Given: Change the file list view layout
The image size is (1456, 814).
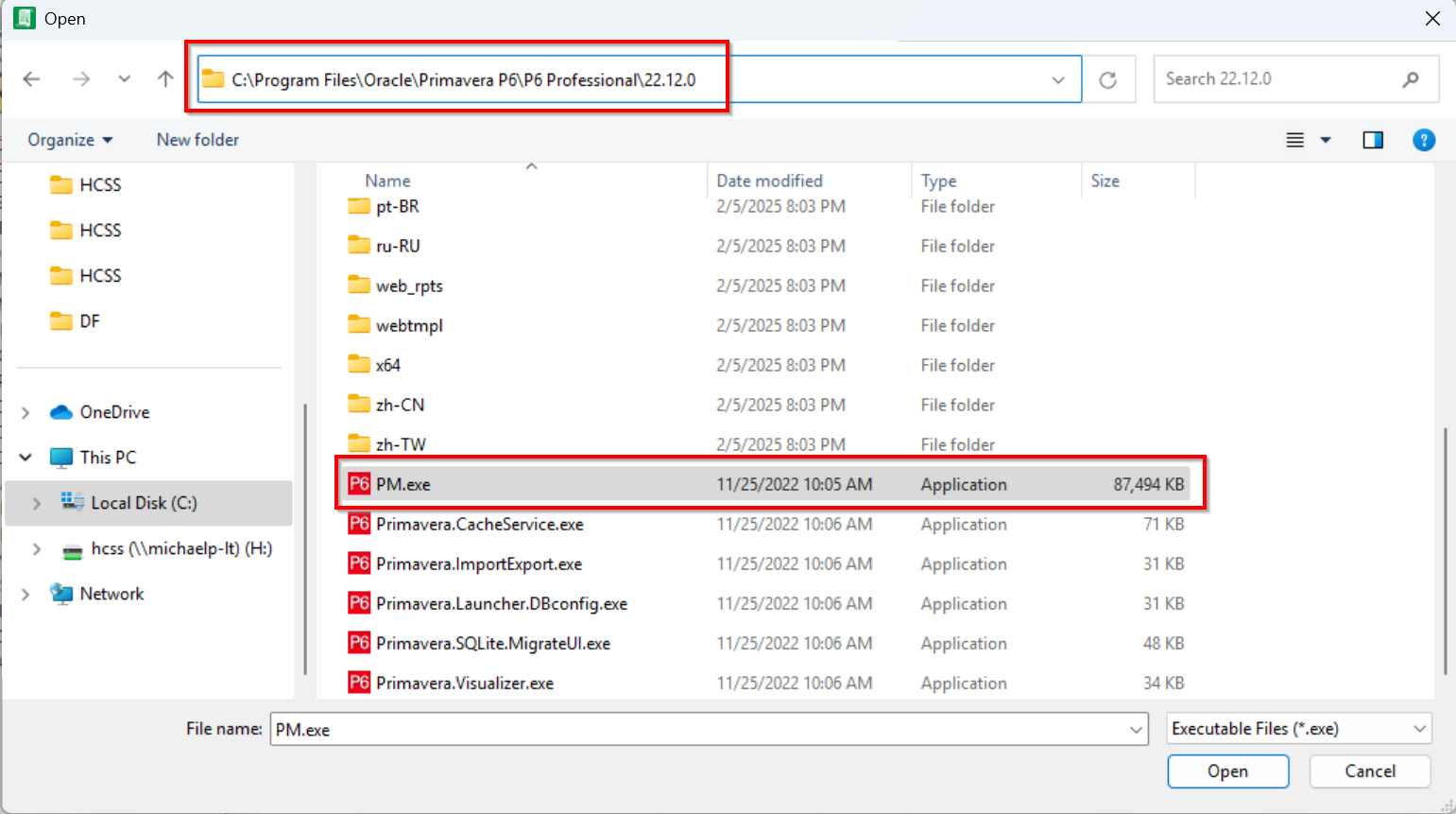Looking at the screenshot, I should pos(1295,140).
